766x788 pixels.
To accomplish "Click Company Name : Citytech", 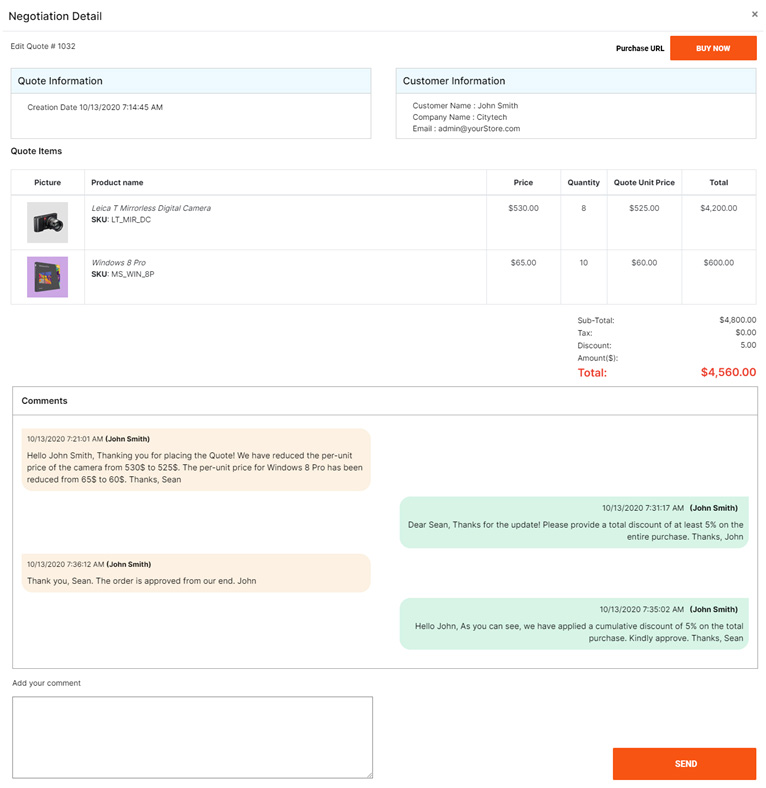I will (x=459, y=117).
